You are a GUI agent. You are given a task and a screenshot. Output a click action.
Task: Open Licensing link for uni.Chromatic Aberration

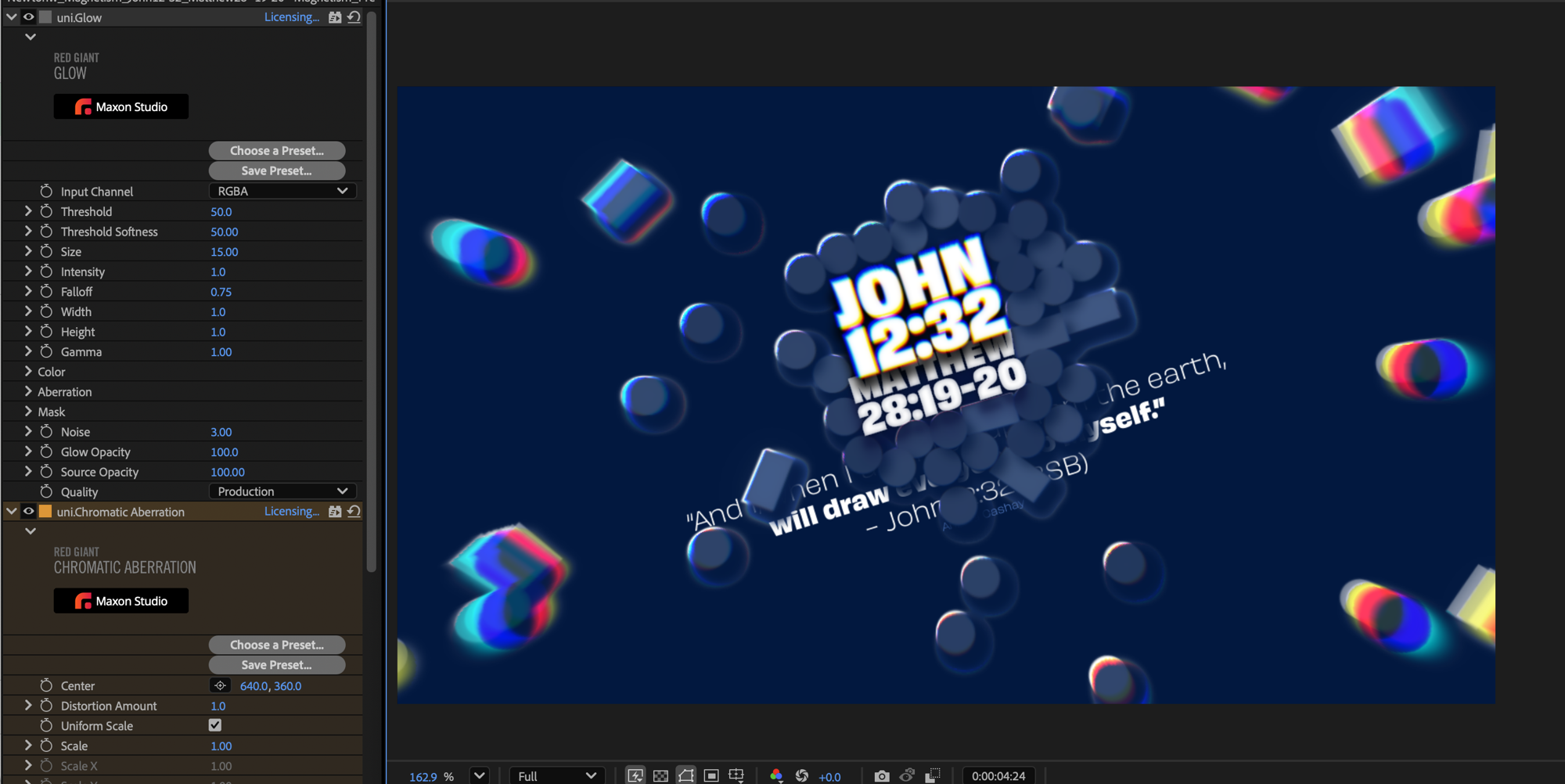pyautogui.click(x=292, y=511)
